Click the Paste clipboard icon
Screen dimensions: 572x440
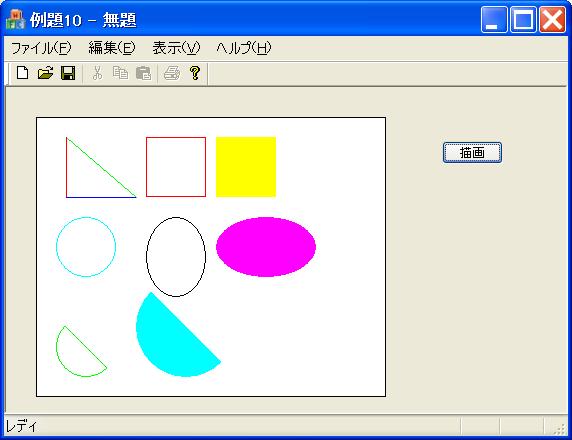point(143,73)
